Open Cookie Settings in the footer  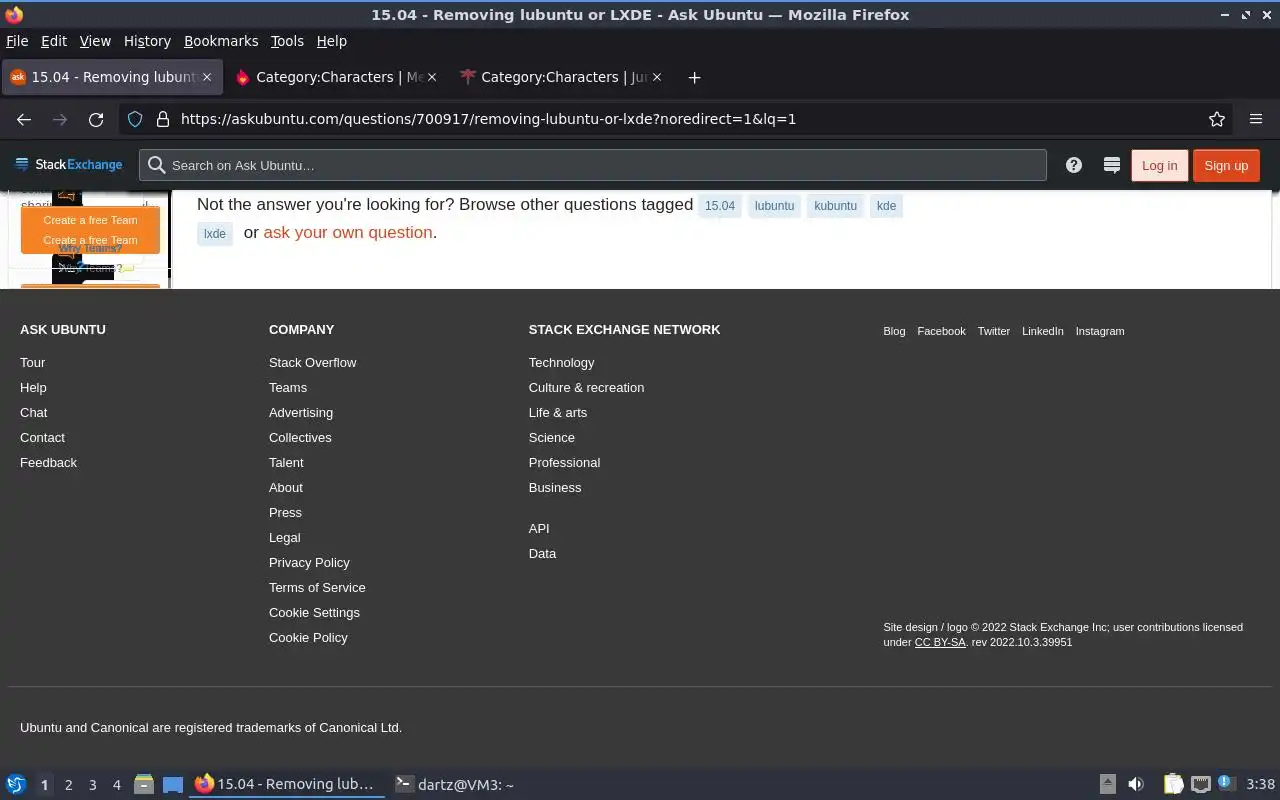[x=314, y=612]
